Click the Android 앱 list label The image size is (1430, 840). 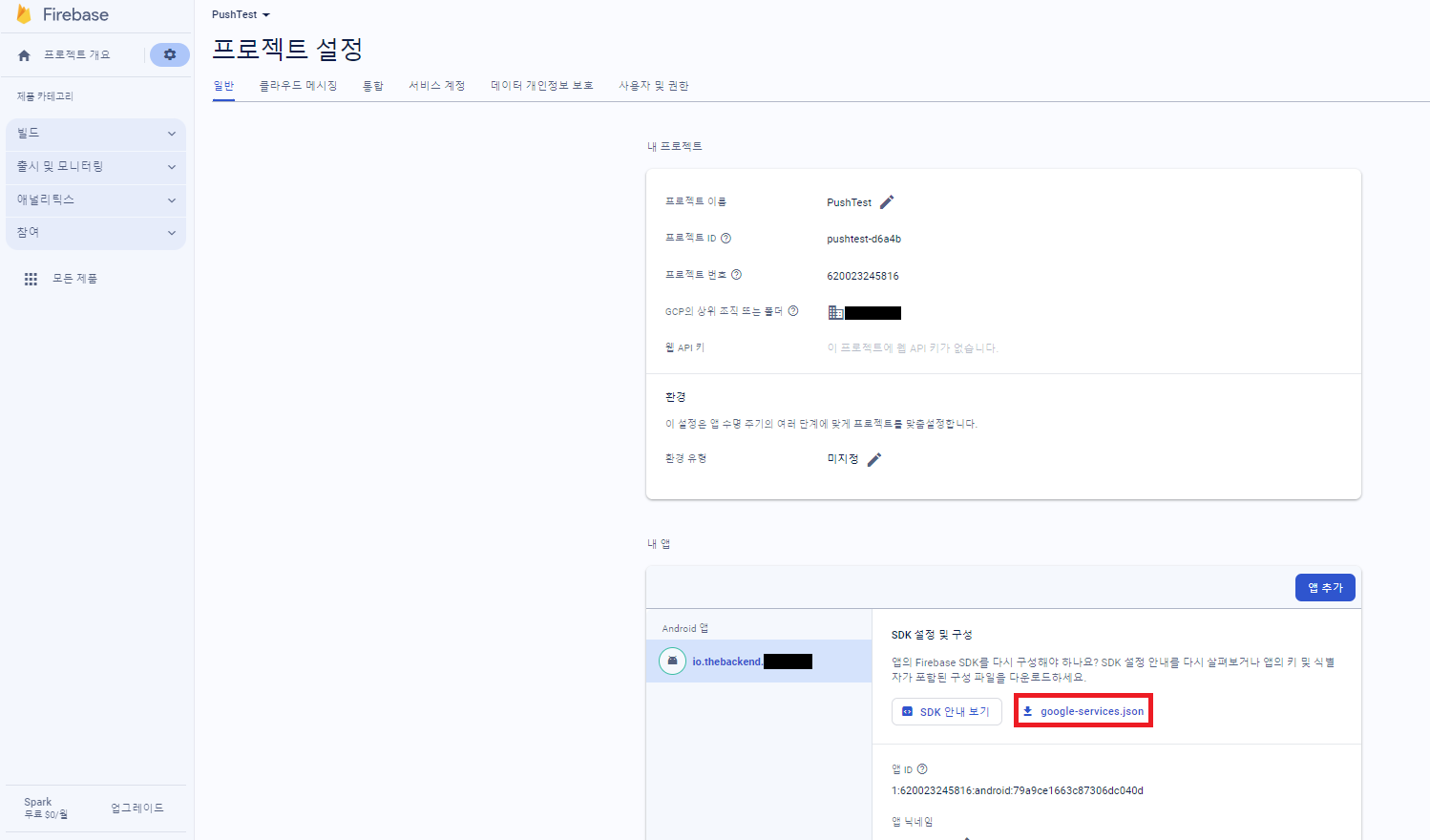tap(685, 628)
